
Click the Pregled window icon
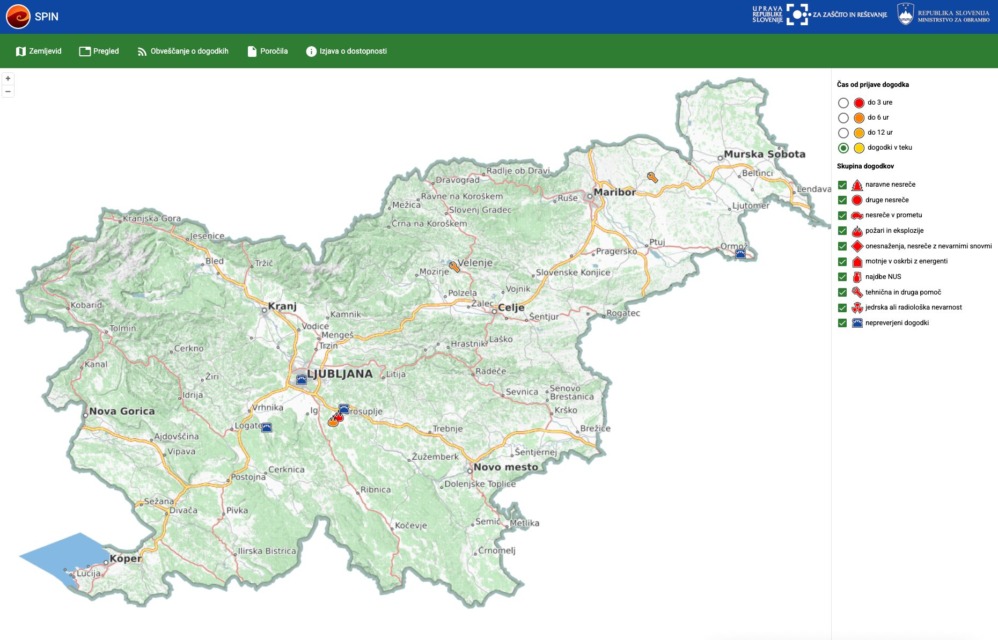pyautogui.click(x=85, y=52)
